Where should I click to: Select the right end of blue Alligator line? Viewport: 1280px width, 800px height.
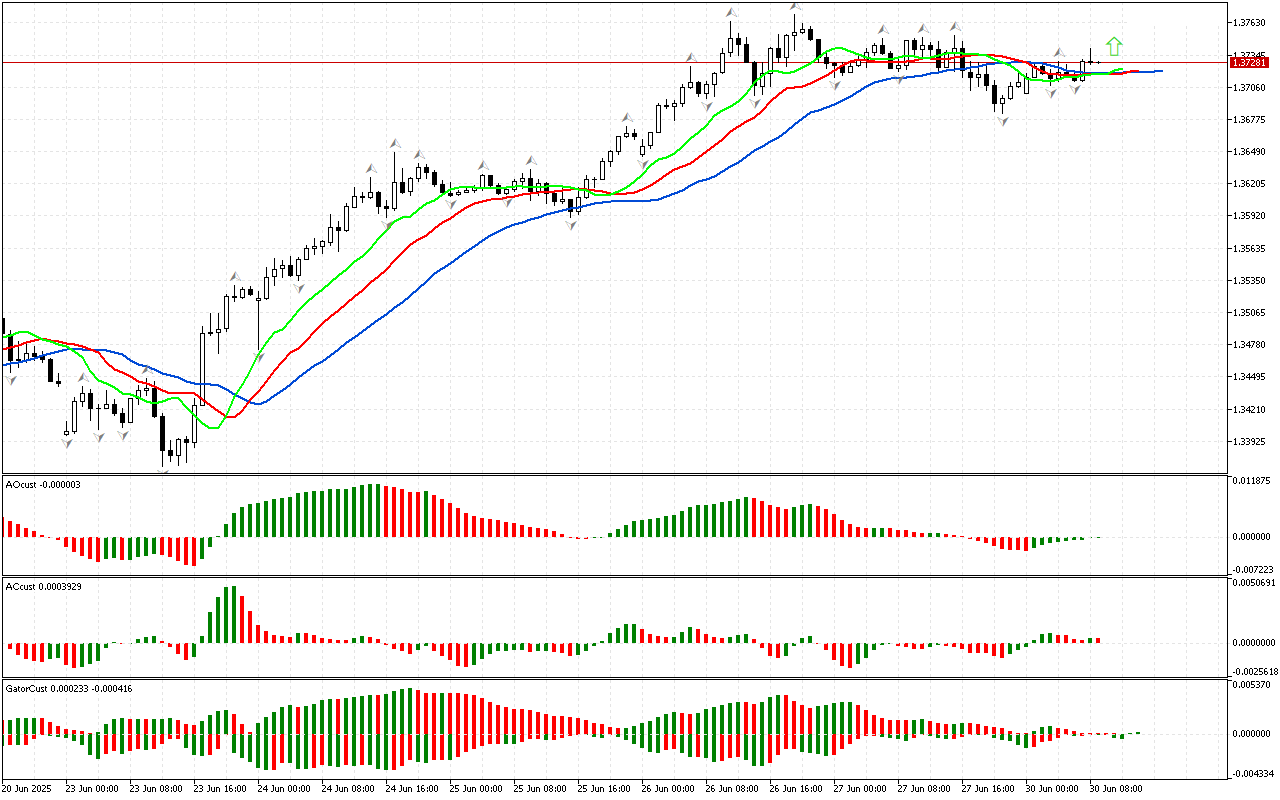click(1160, 71)
